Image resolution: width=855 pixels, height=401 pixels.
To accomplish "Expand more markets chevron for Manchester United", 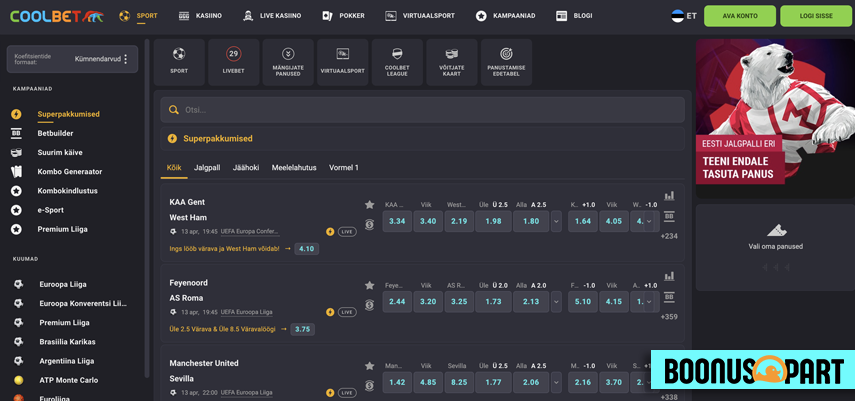I will click(x=556, y=382).
